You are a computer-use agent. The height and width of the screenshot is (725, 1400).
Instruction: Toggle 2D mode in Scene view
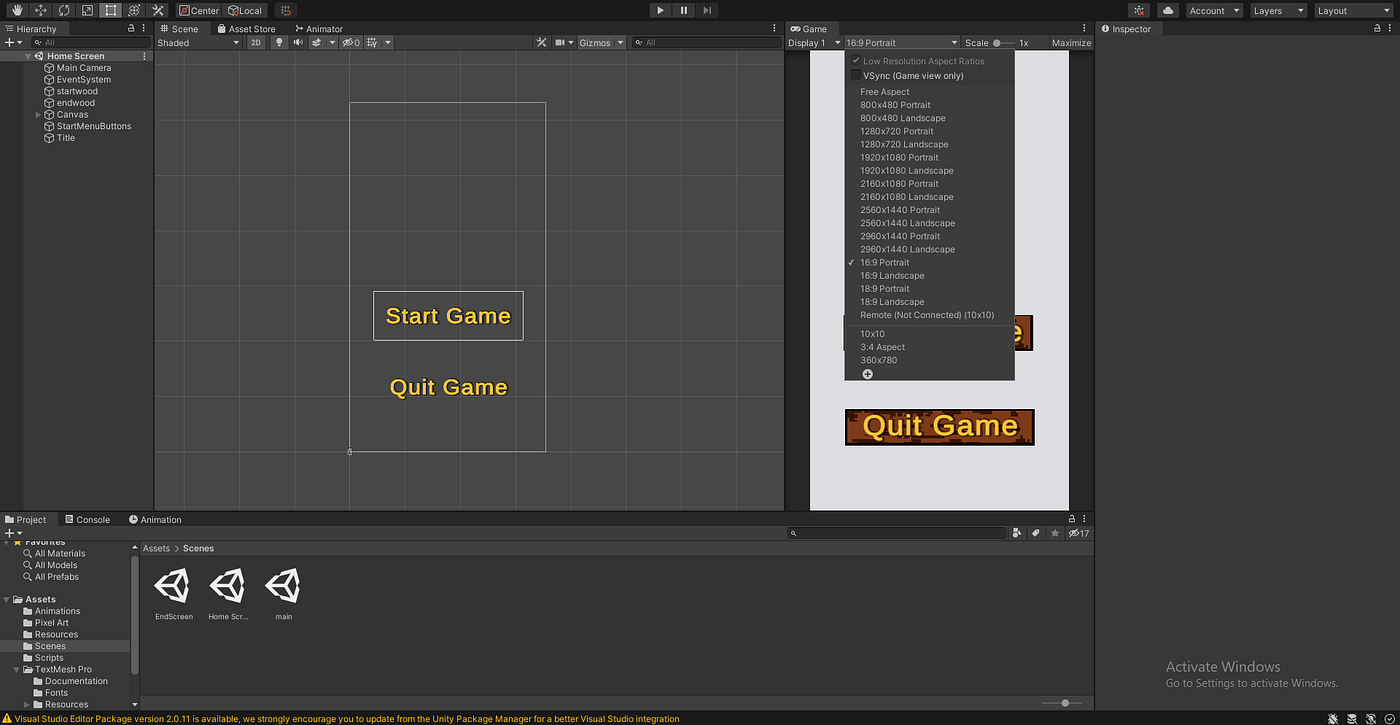point(256,43)
